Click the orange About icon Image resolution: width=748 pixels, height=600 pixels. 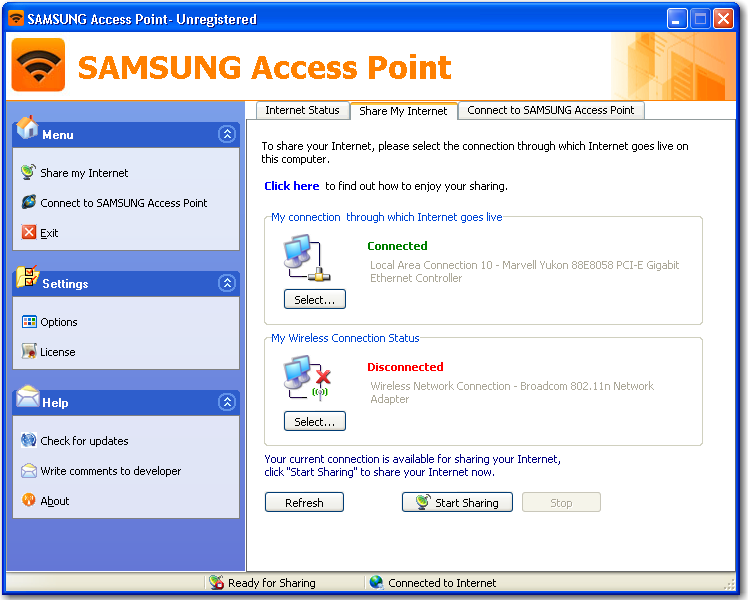point(29,500)
